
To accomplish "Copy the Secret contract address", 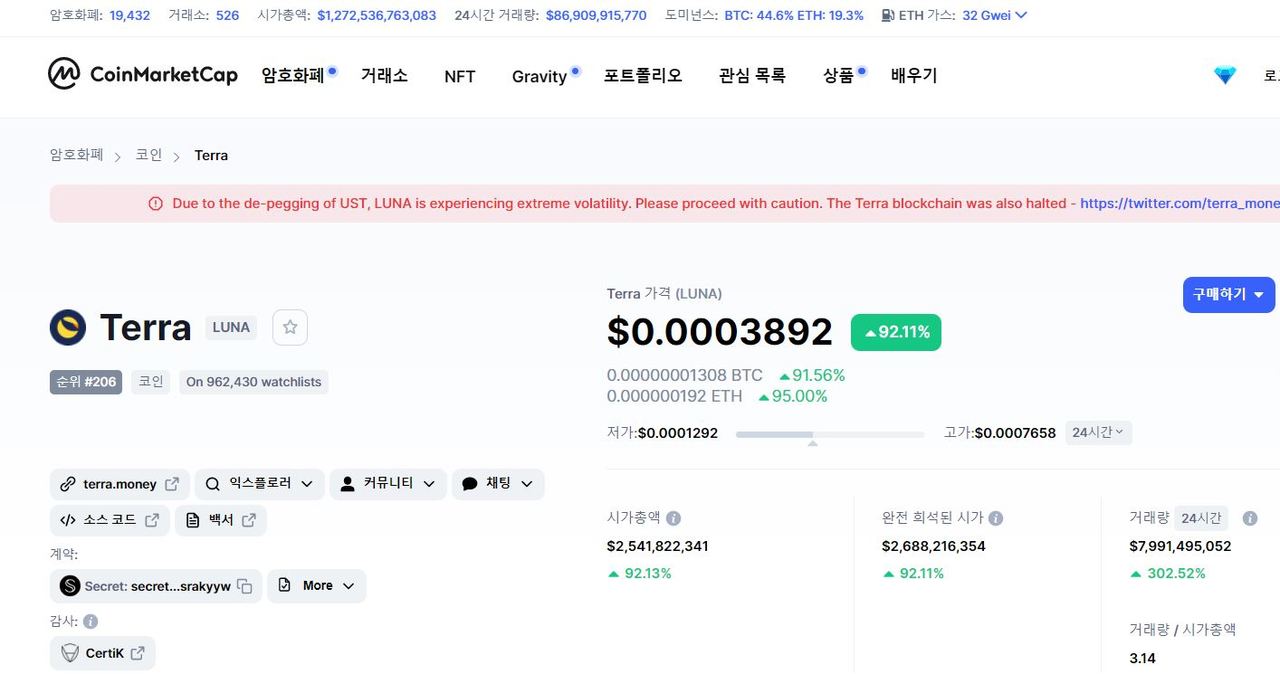I will [x=245, y=586].
